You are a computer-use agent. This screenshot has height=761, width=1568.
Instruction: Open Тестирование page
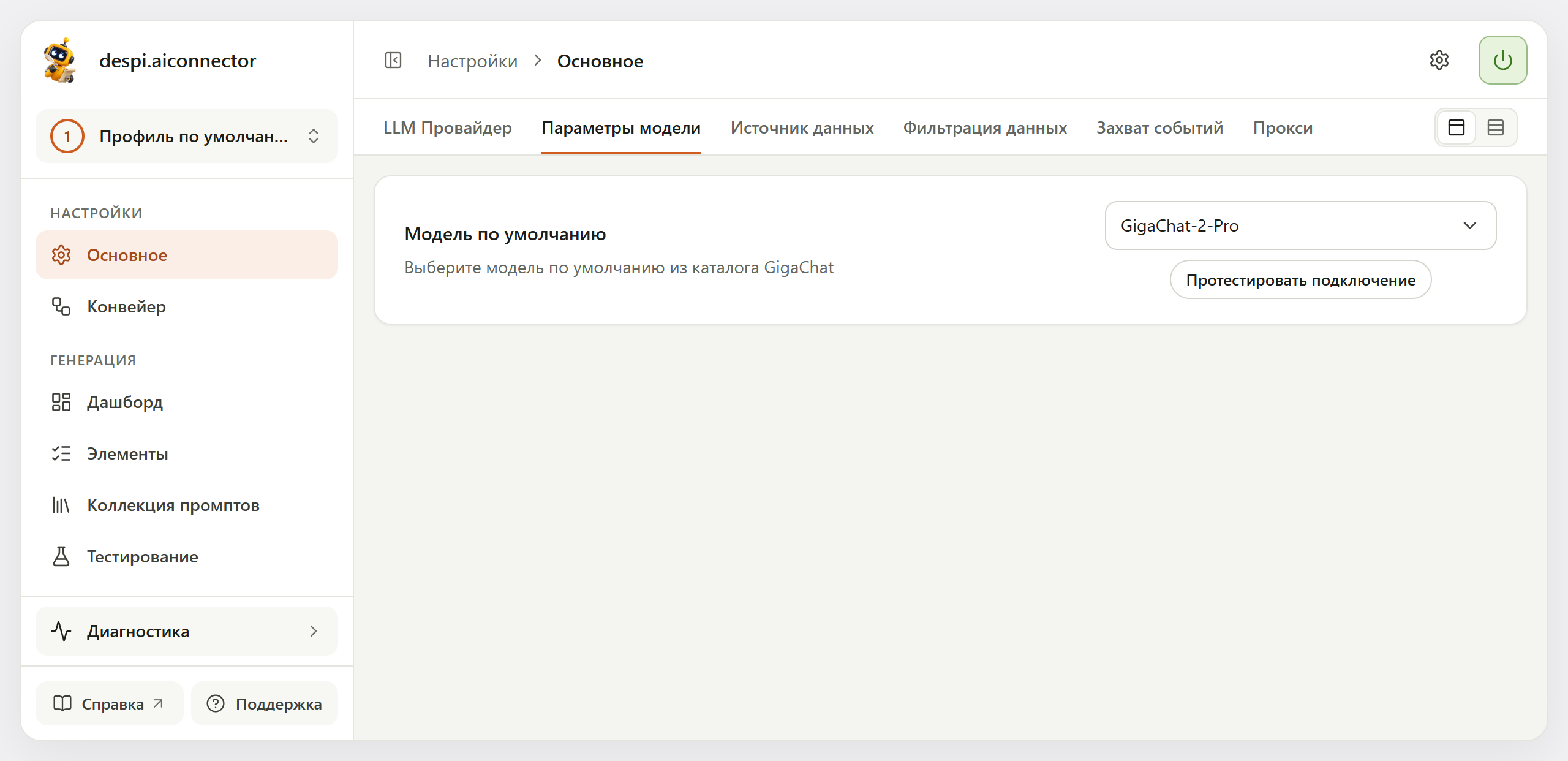click(187, 556)
